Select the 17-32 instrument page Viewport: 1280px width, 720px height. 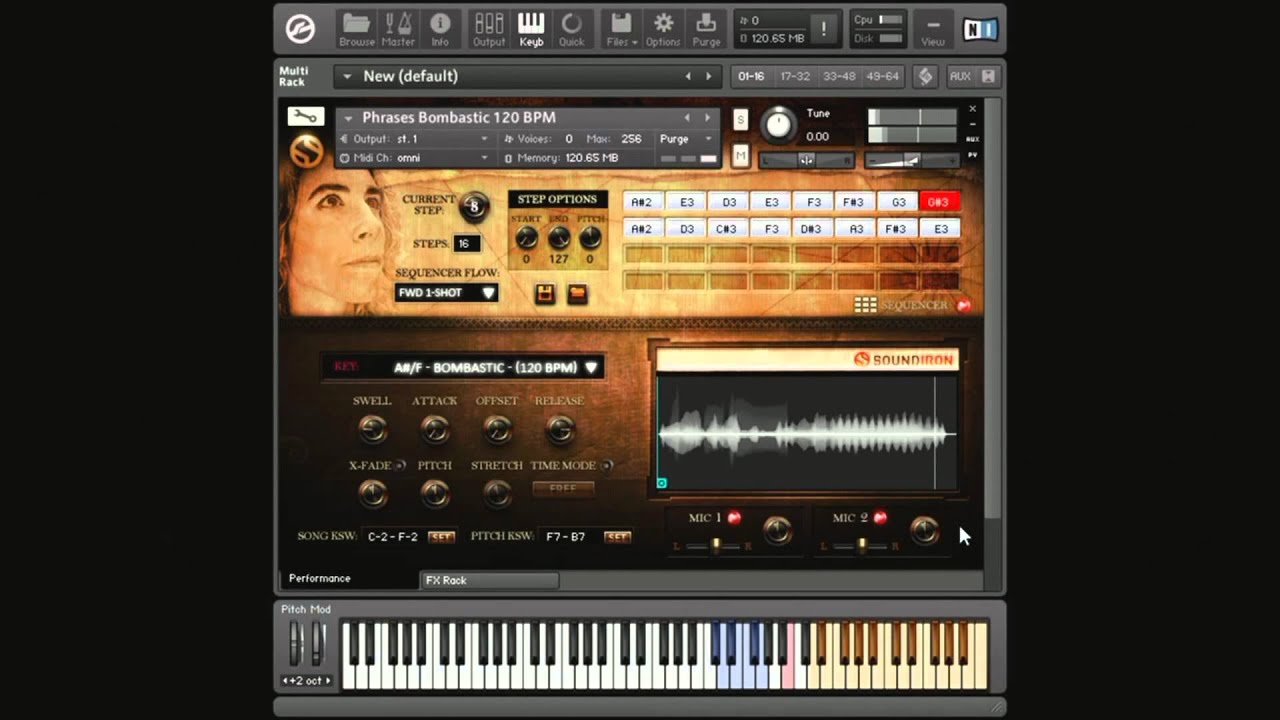pyautogui.click(x=795, y=76)
